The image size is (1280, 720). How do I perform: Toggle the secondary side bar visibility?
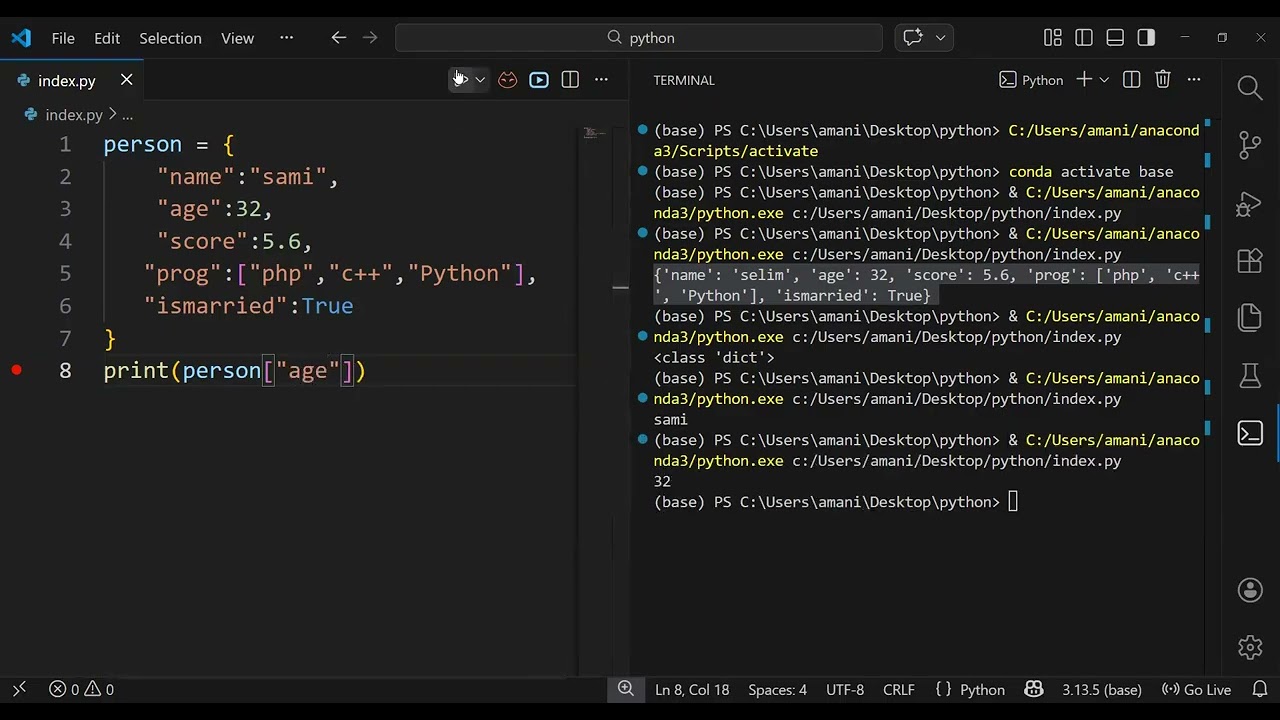(1146, 38)
